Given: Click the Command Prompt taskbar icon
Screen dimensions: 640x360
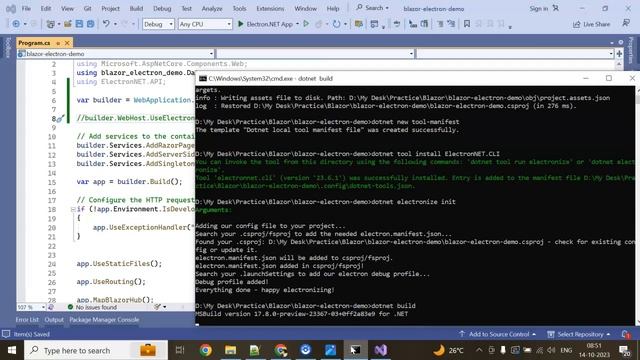Looking at the screenshot, I should coord(355,350).
